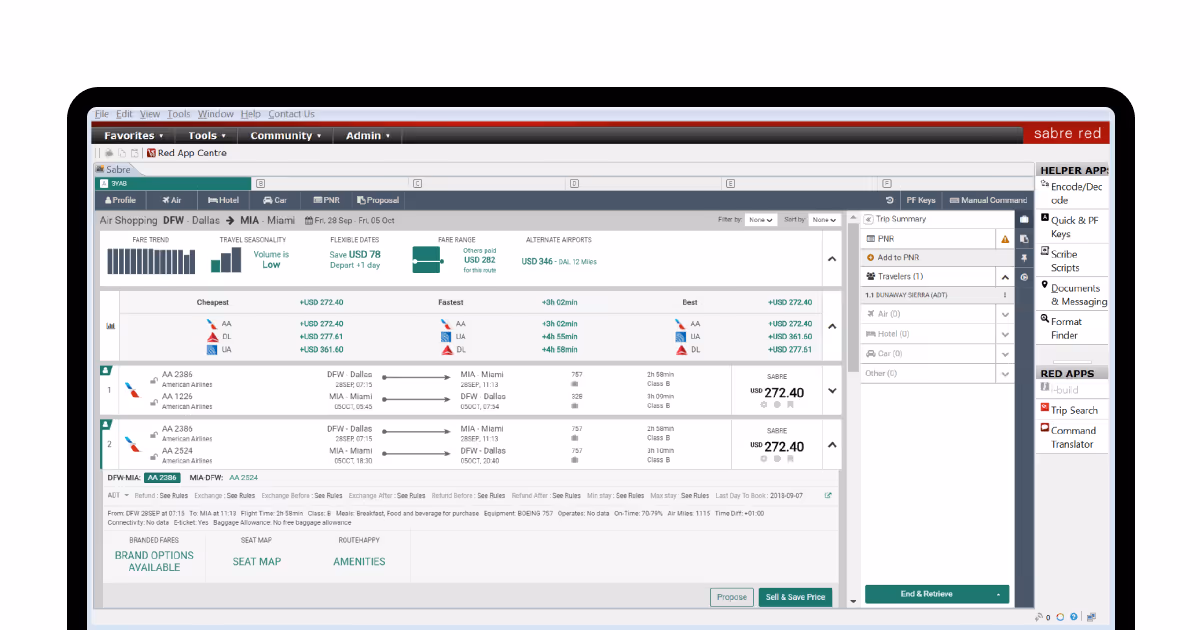The height and width of the screenshot is (630, 1200).
Task: Open the ADT passenger type dropdown
Action: [118, 495]
